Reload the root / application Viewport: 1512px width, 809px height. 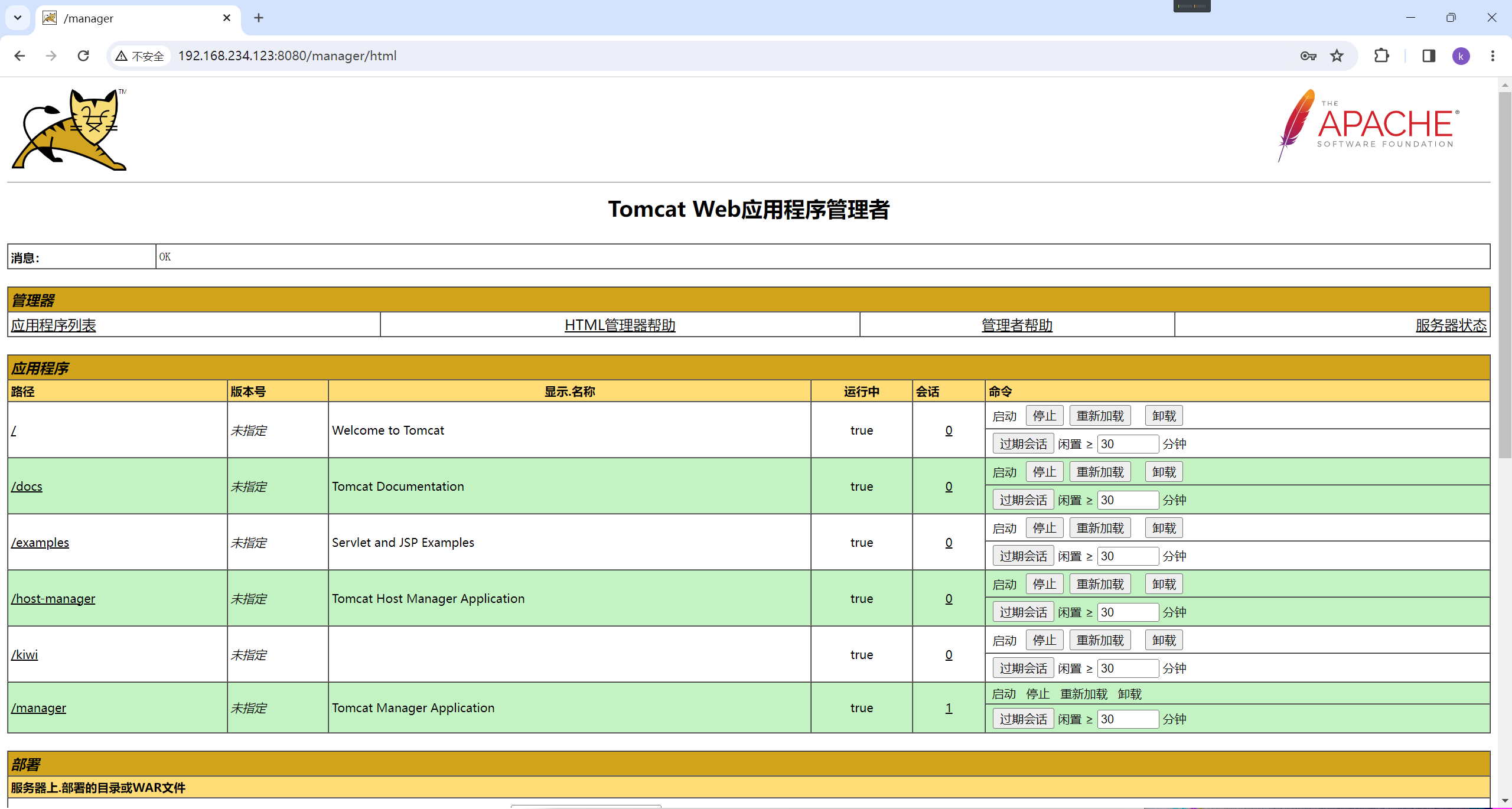[1100, 416]
